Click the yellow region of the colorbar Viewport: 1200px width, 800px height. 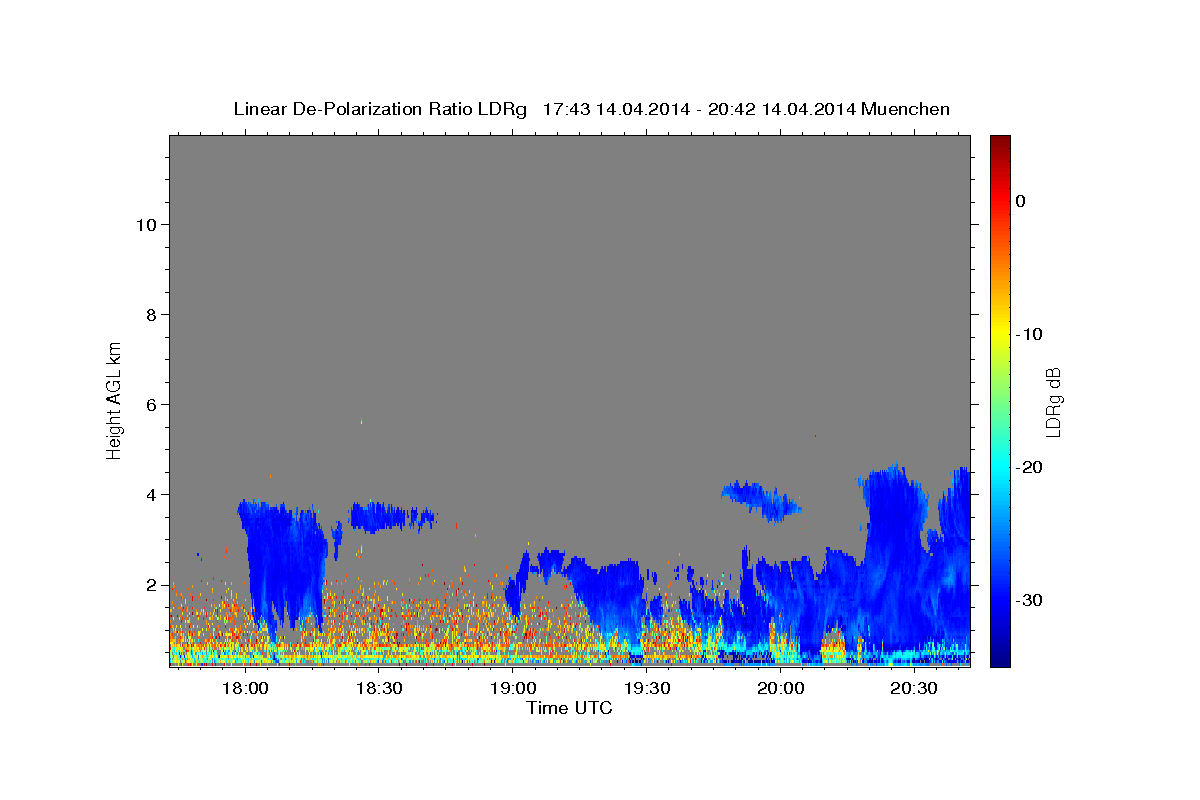point(1000,334)
